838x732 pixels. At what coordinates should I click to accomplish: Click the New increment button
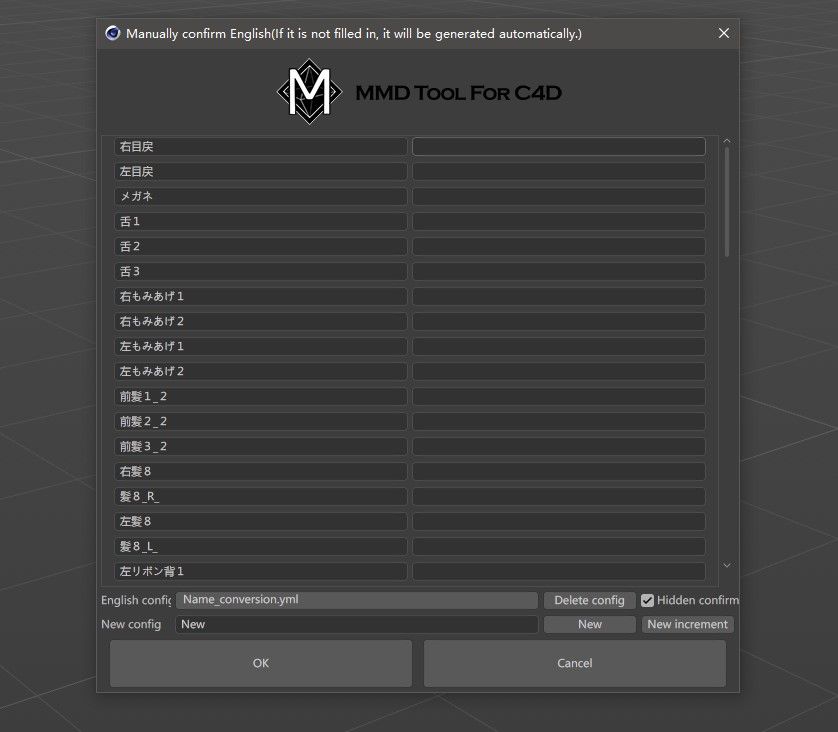pyautogui.click(x=687, y=624)
